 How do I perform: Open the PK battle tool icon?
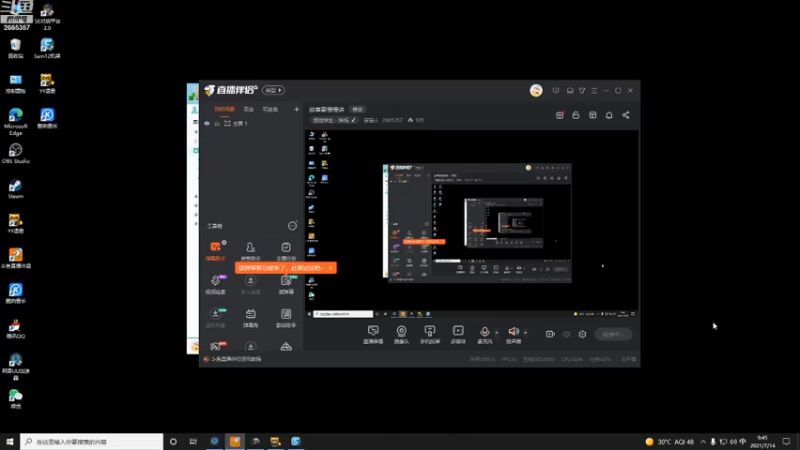pyautogui.click(x=215, y=346)
